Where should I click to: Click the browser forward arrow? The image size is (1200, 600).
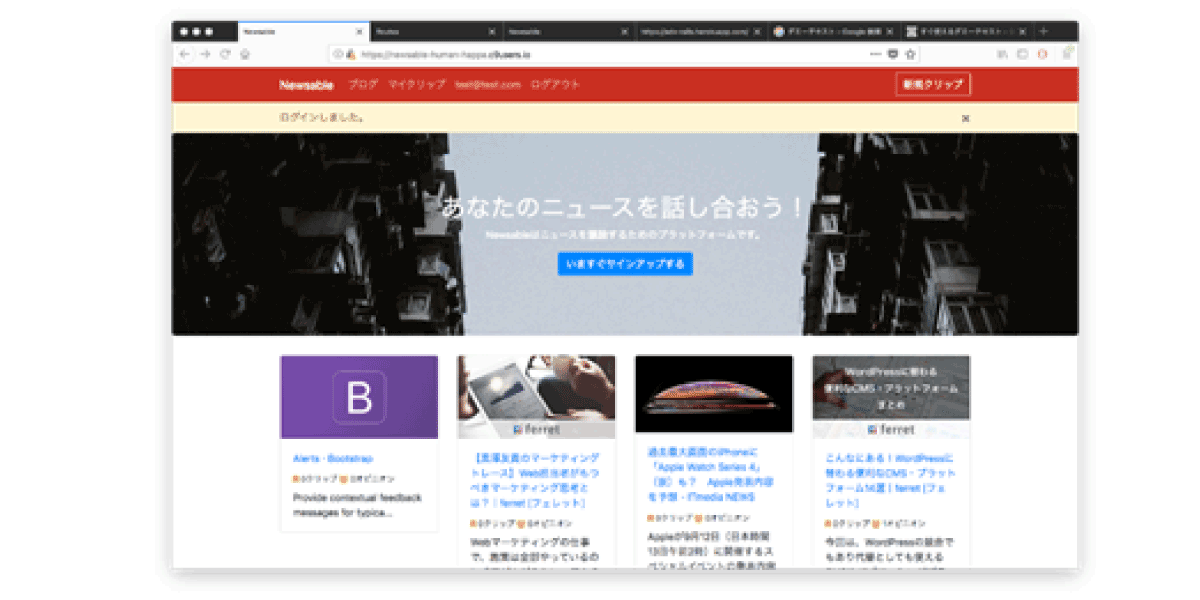click(205, 54)
